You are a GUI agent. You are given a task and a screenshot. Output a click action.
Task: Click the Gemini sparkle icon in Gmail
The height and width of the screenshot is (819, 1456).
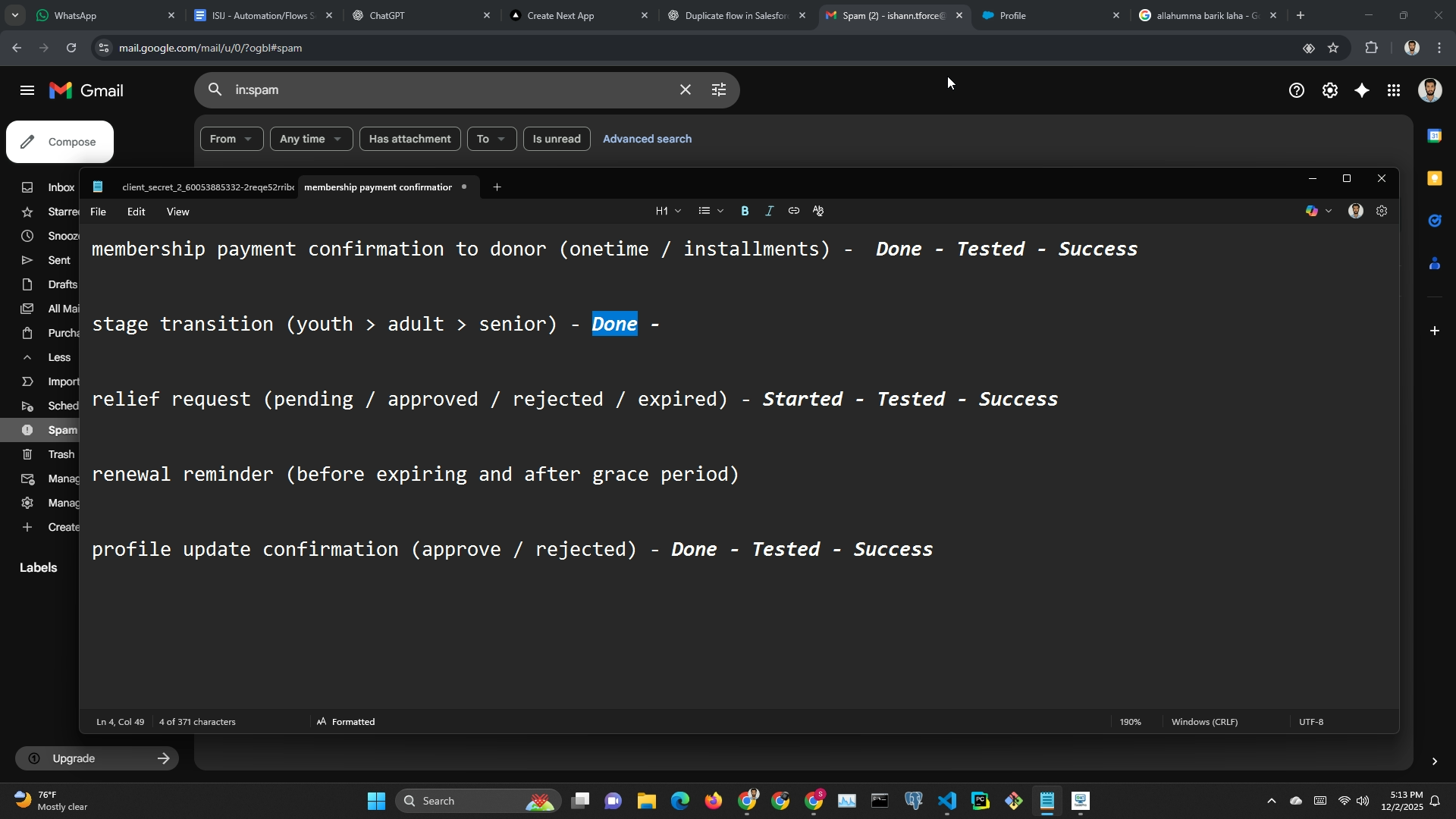[x=1362, y=91]
